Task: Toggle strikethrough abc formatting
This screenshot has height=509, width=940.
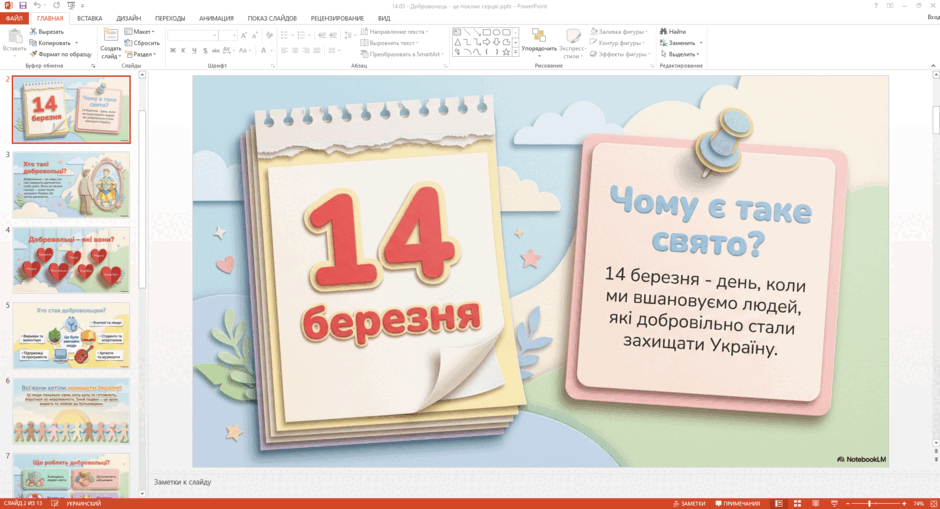Action: [216, 50]
